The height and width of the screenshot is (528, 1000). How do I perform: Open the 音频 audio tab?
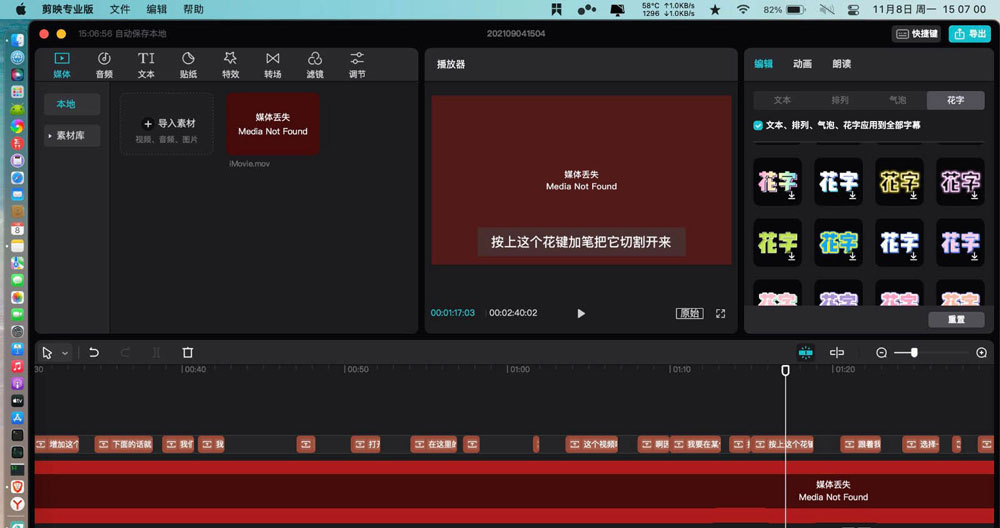click(x=104, y=65)
